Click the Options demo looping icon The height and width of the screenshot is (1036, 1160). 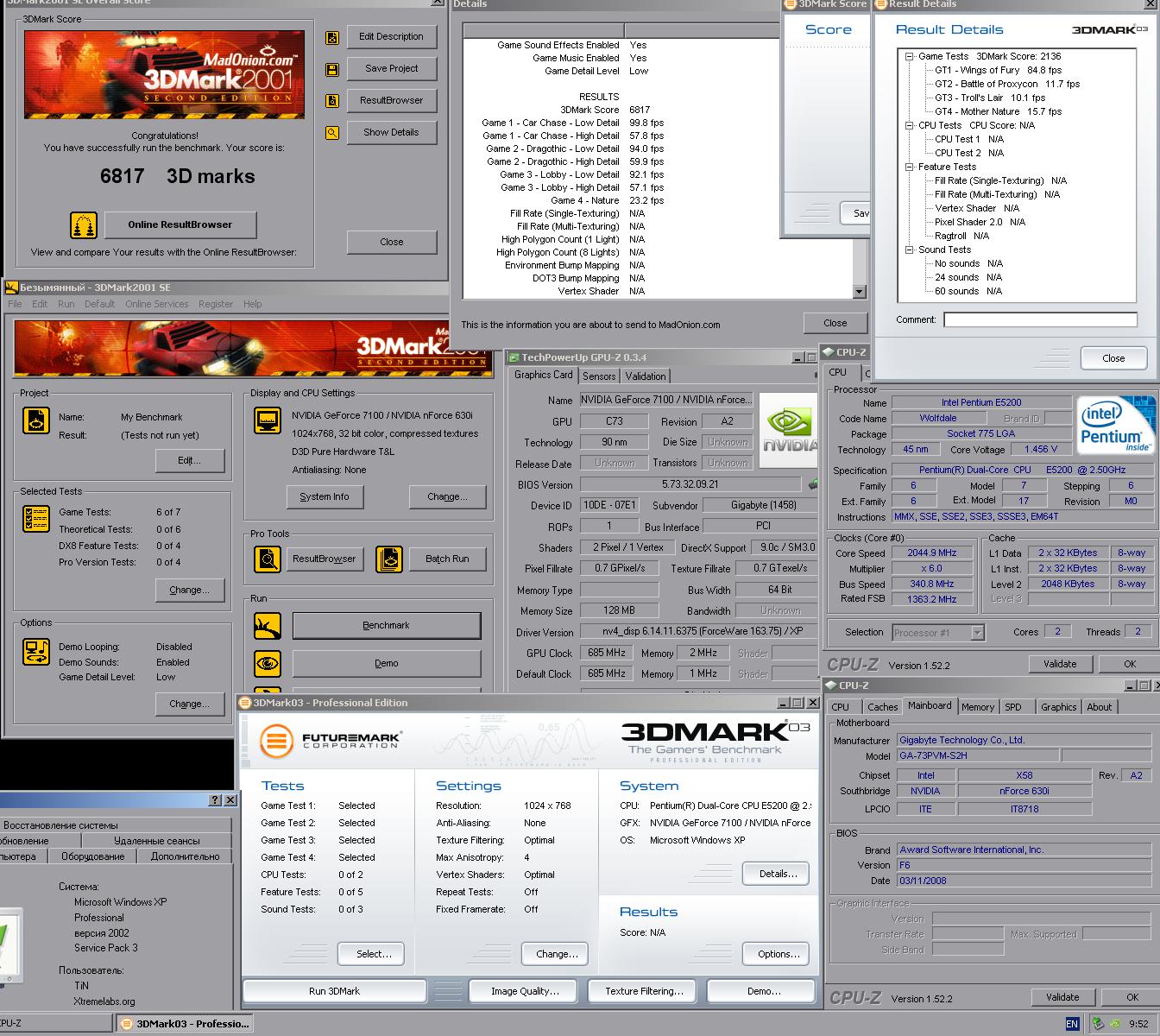pos(36,651)
